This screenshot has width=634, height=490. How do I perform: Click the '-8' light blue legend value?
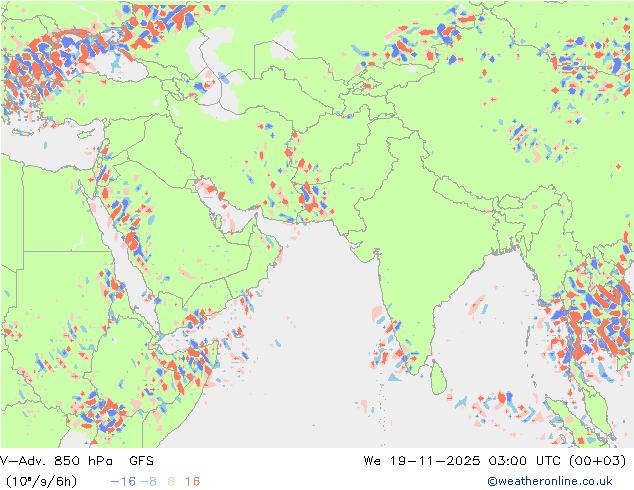[x=148, y=481]
